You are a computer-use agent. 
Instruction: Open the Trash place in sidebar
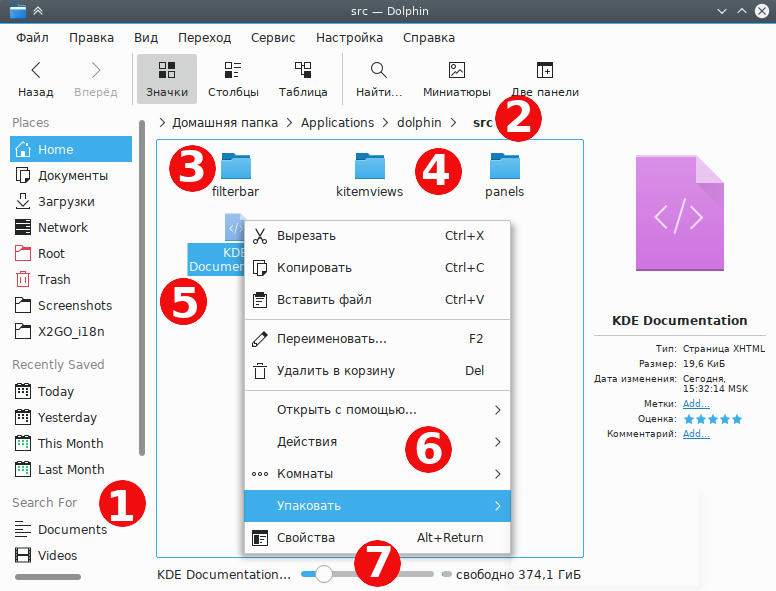(x=54, y=280)
